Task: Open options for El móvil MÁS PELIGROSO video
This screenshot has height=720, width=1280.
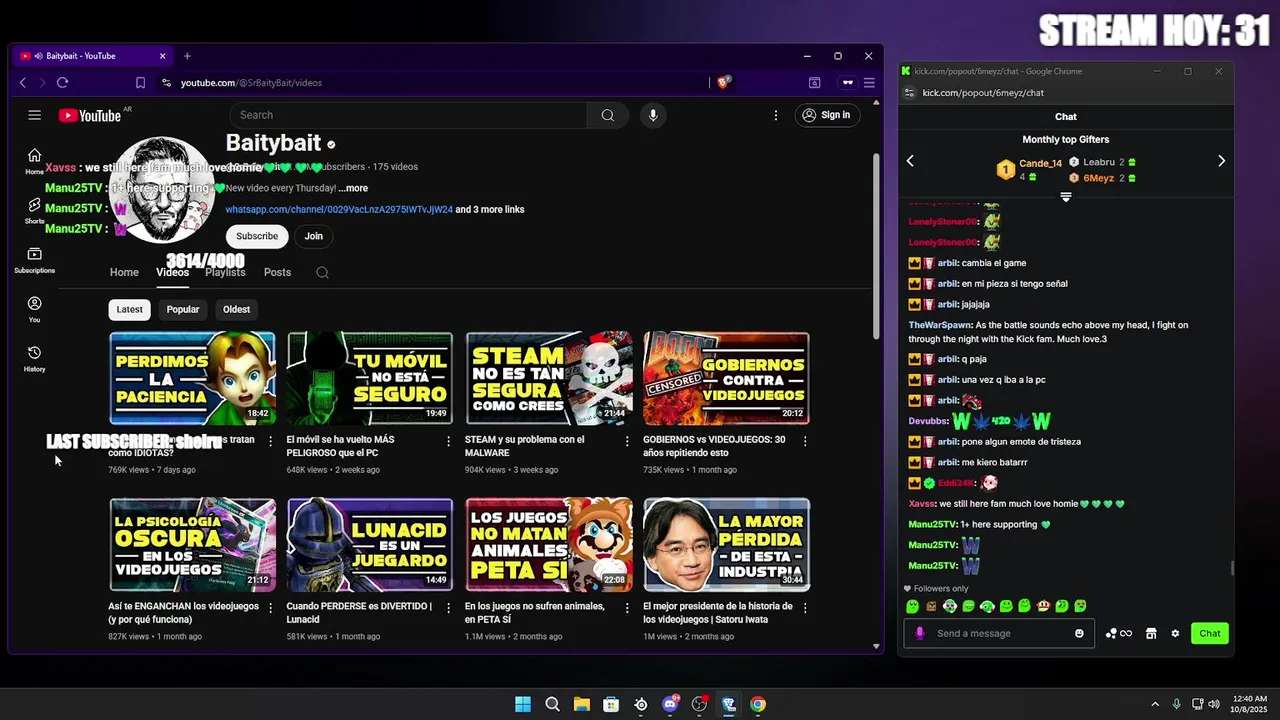Action: pyautogui.click(x=448, y=441)
